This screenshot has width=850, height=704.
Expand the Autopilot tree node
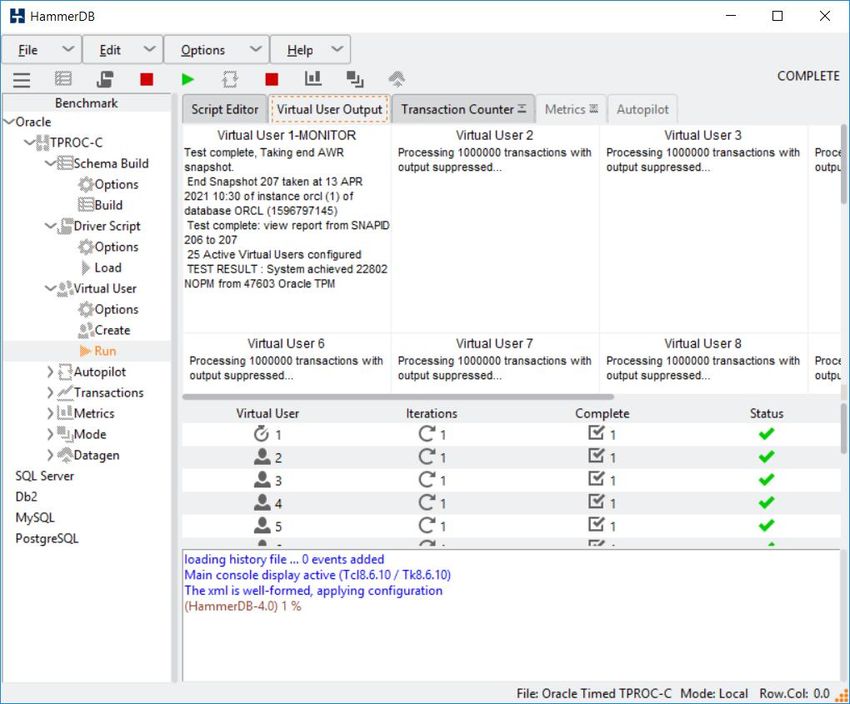(50, 372)
